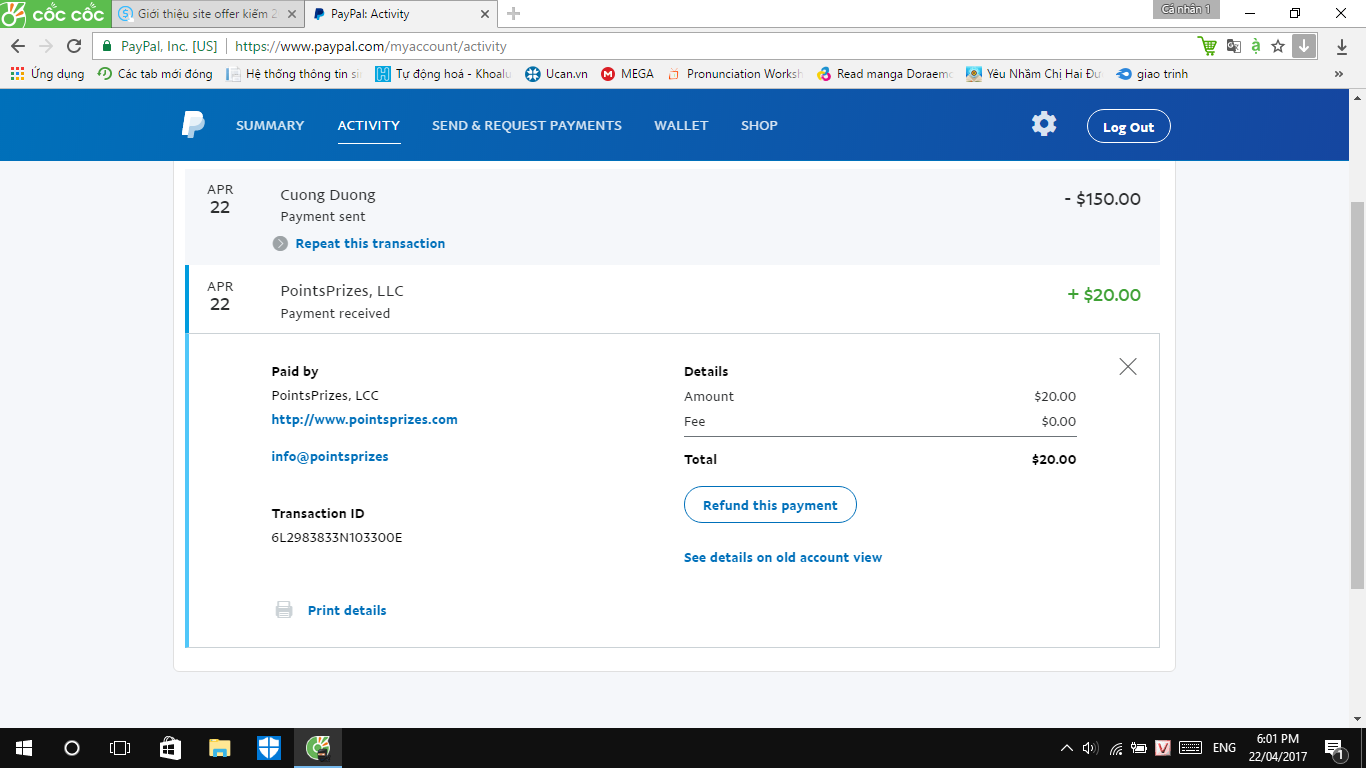Open the touch keyboard tray icon
The height and width of the screenshot is (768, 1366).
point(1190,748)
